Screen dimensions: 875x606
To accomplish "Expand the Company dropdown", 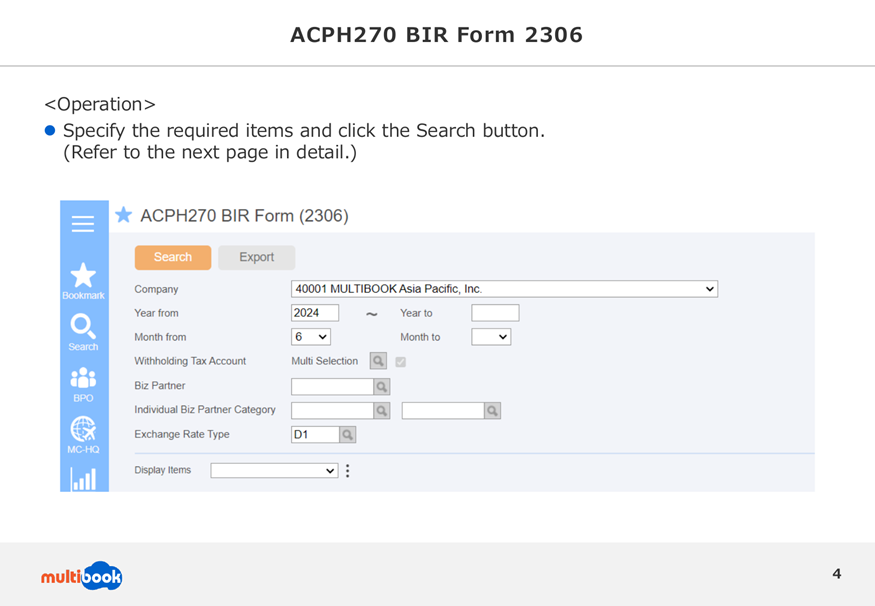I will point(504,289).
